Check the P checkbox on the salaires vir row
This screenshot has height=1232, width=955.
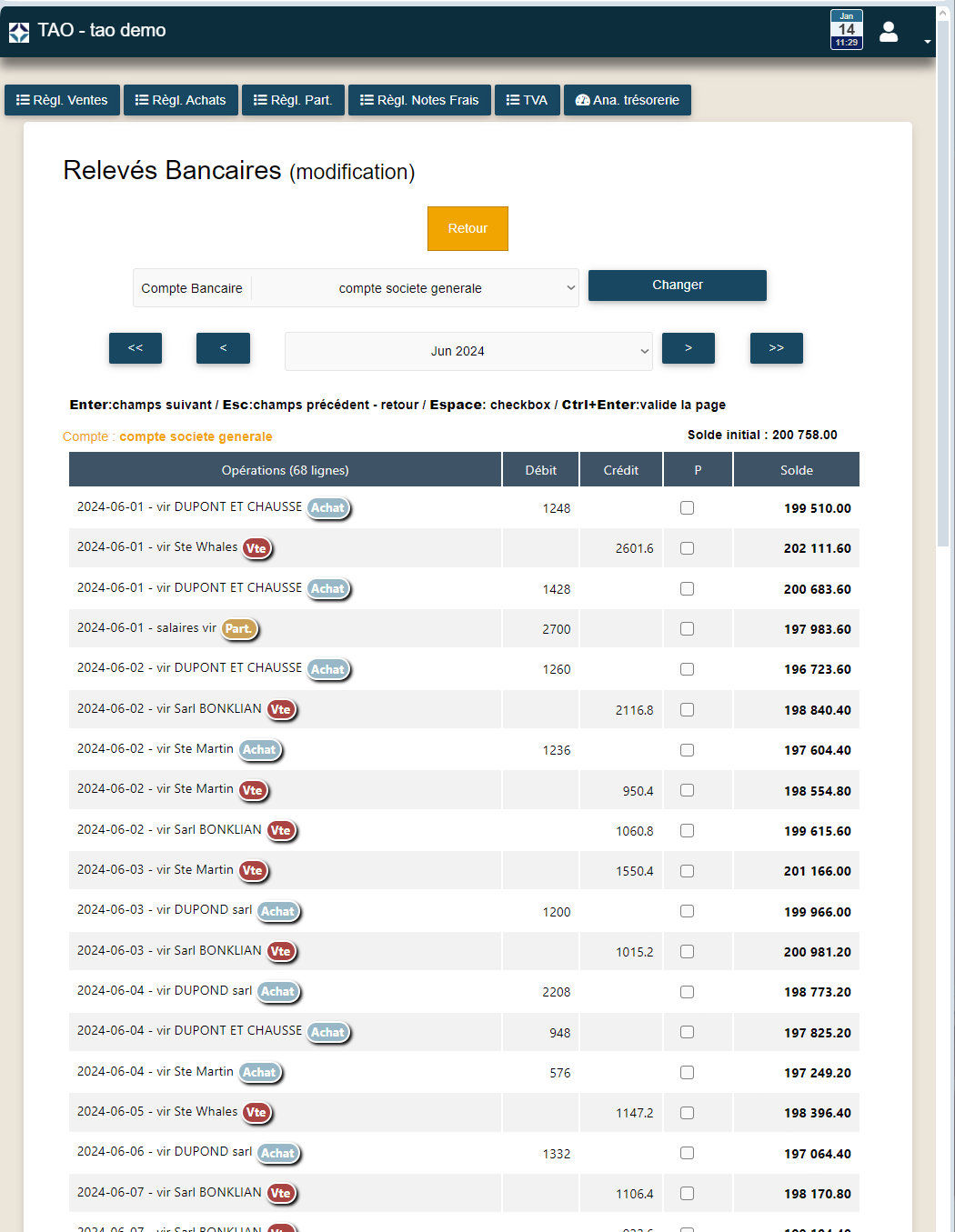click(687, 628)
